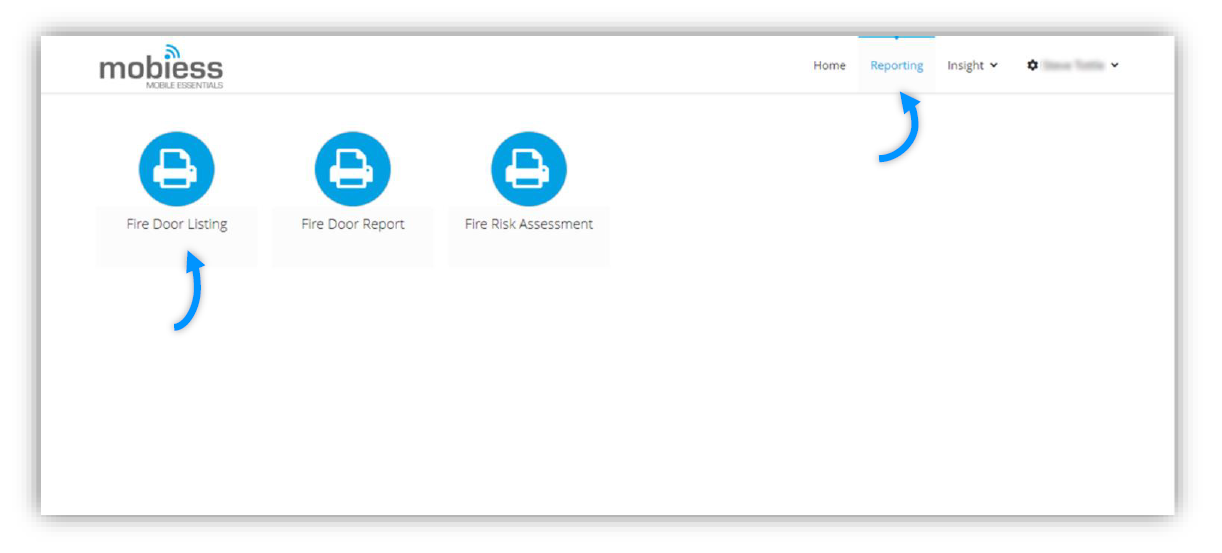
Task: Expand the Insight dropdown chevron
Action: pyautogui.click(x=993, y=66)
